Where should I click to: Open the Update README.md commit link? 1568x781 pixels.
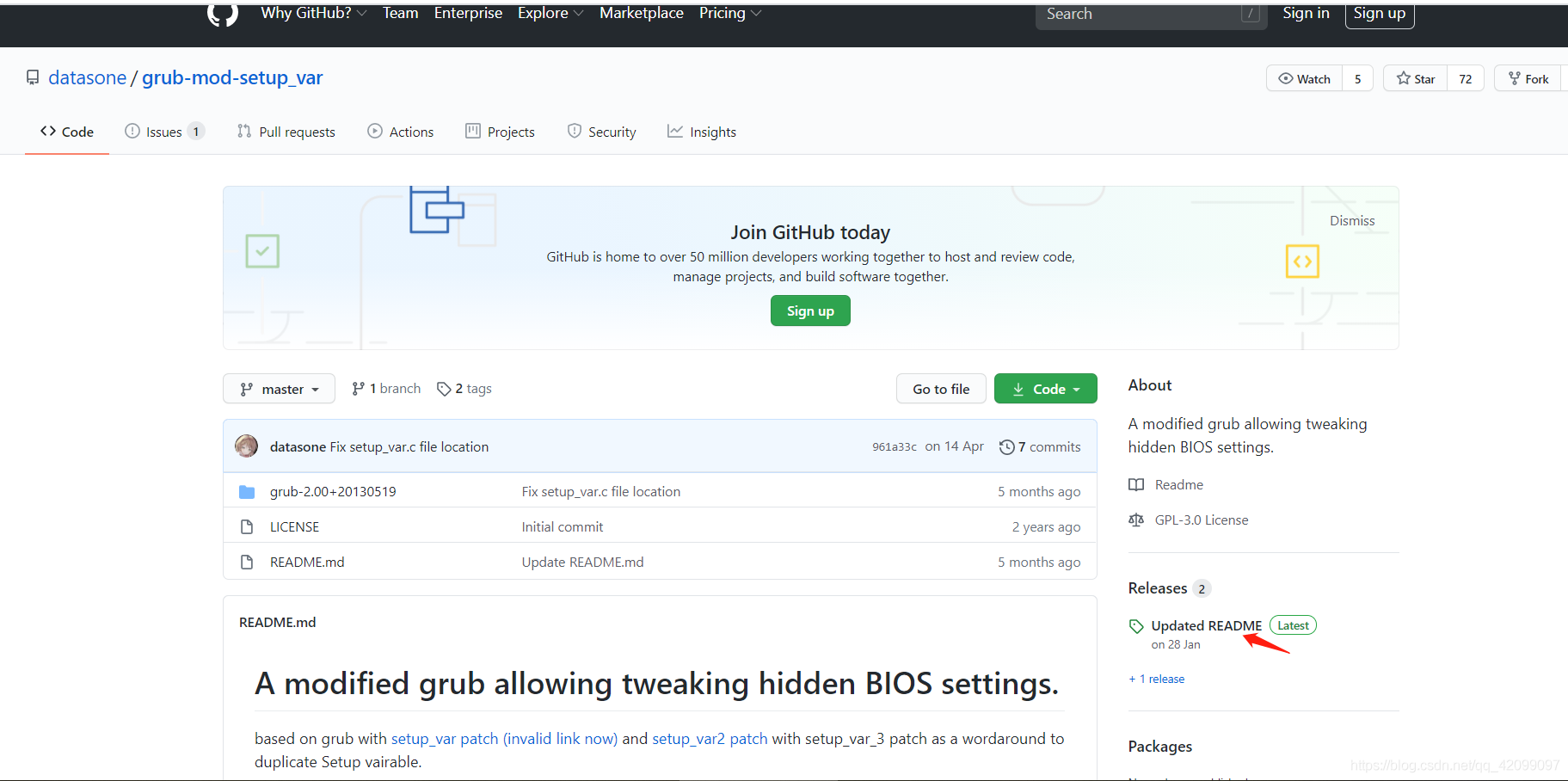[582, 562]
